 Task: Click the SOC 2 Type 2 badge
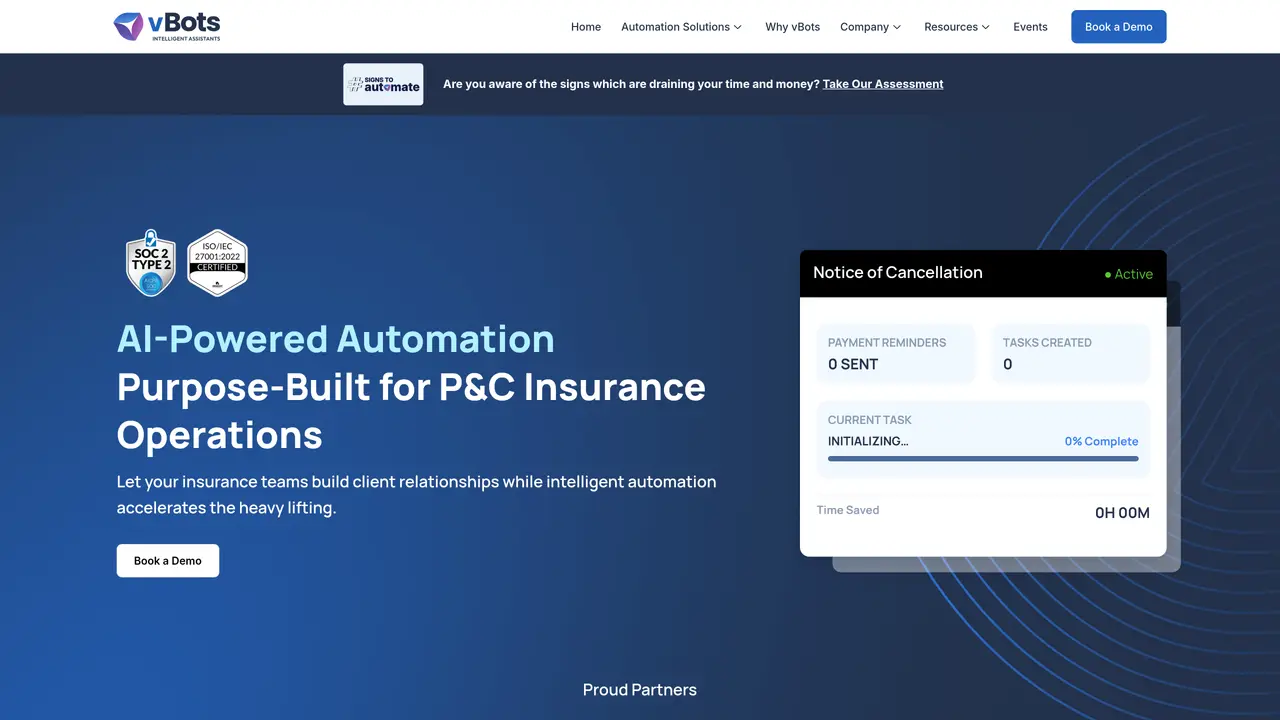click(x=151, y=263)
